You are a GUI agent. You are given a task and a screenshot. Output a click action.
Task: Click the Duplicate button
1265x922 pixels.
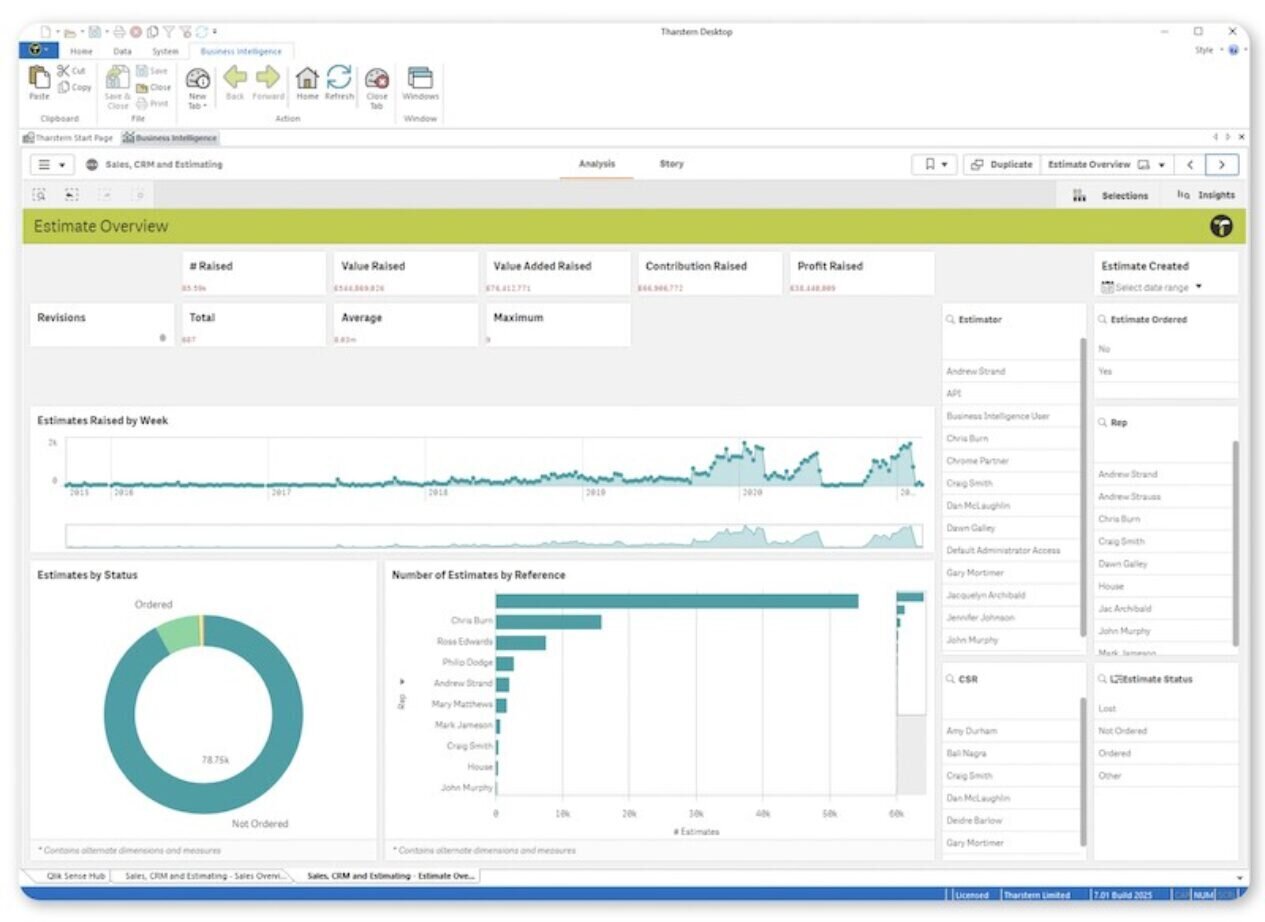point(1001,165)
